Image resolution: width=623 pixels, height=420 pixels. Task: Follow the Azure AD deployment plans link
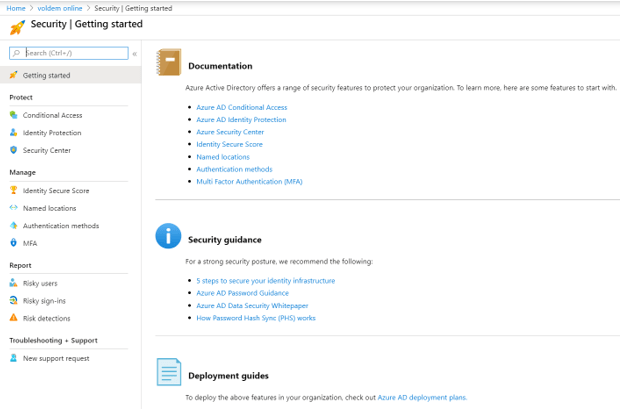coord(421,397)
